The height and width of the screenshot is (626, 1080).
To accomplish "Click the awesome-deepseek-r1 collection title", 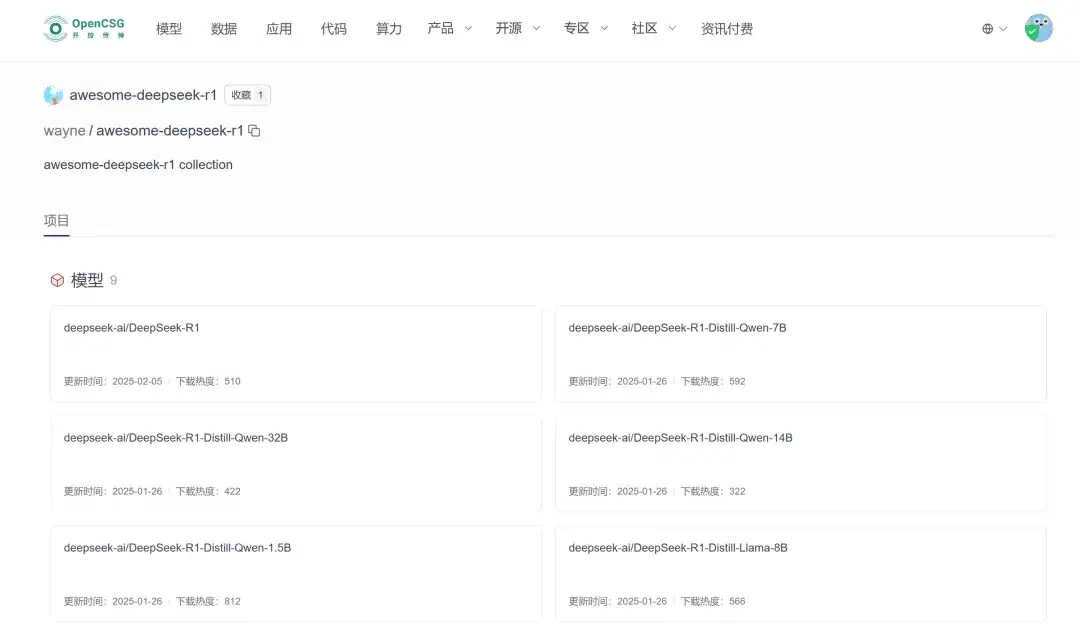I will pyautogui.click(x=143, y=95).
